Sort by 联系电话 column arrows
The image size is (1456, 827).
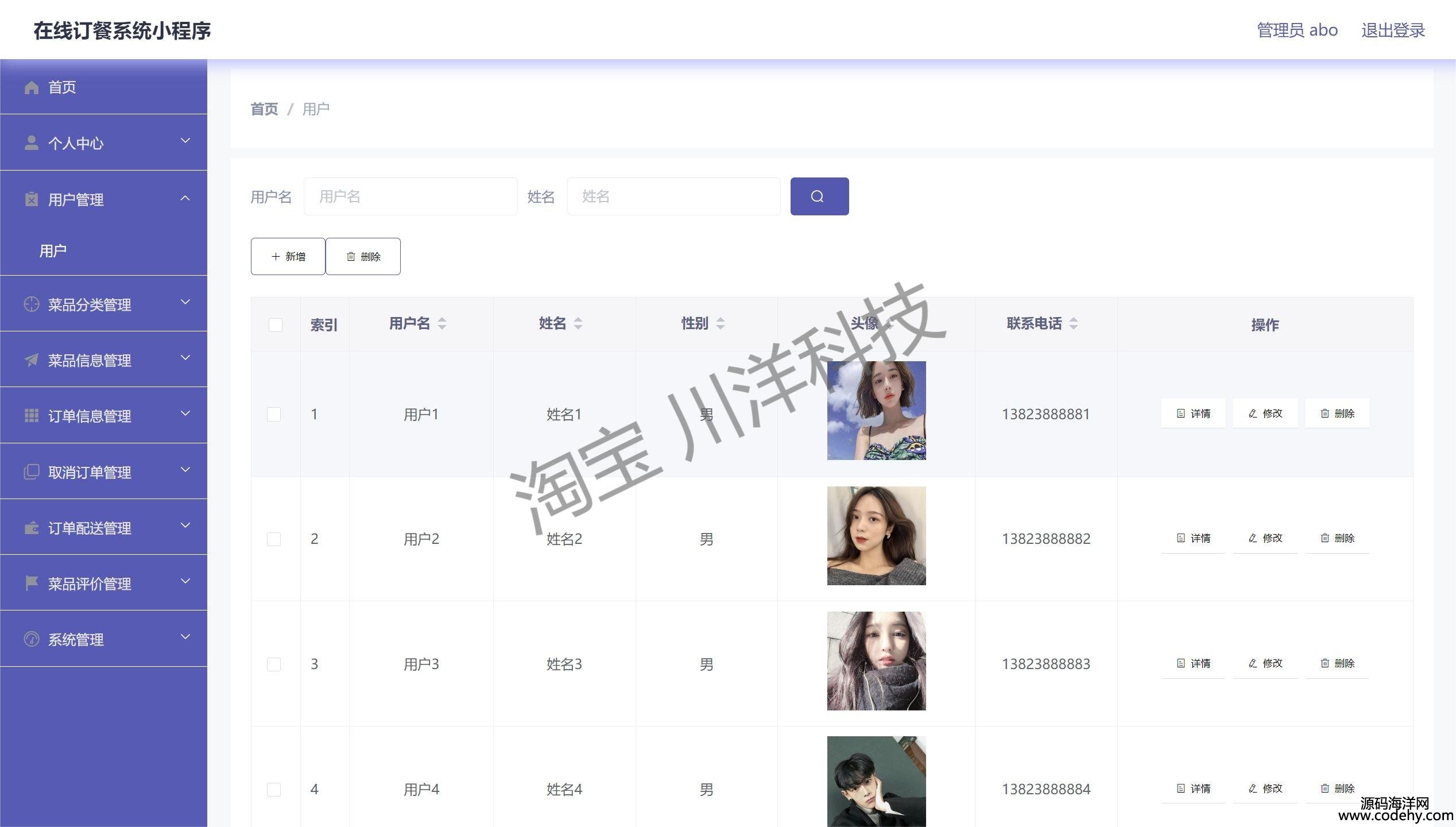[1073, 323]
